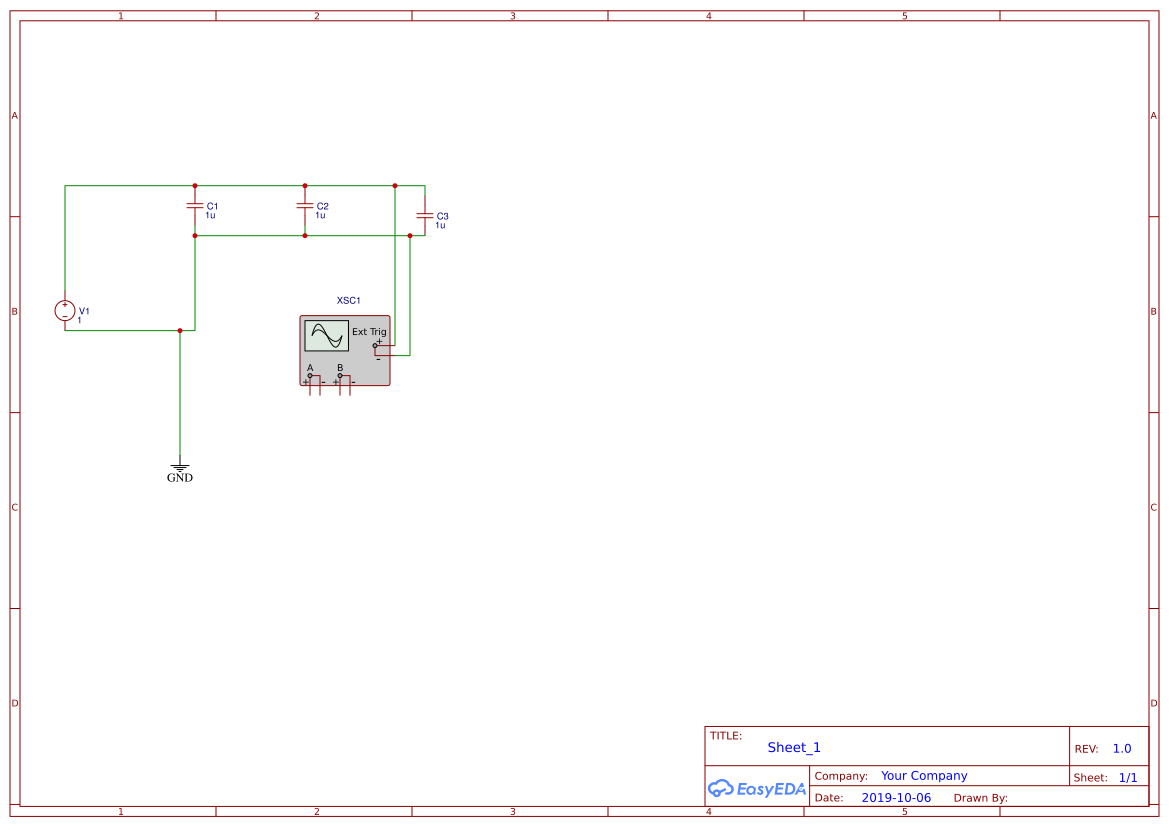Click the sine wave display on the oscilloscope
This screenshot has width=1169, height=827.
(326, 335)
